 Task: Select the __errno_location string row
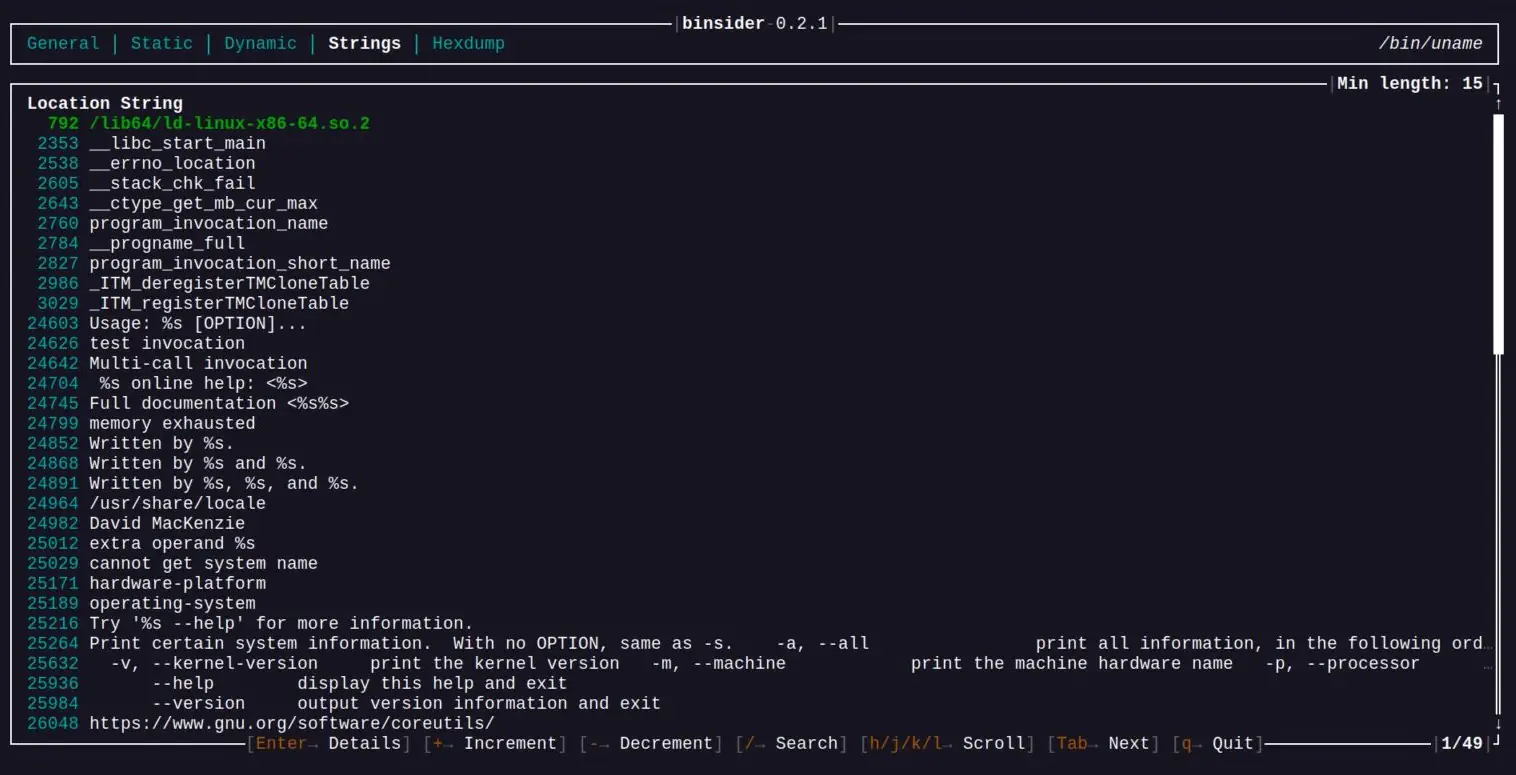pyautogui.click(x=757, y=164)
